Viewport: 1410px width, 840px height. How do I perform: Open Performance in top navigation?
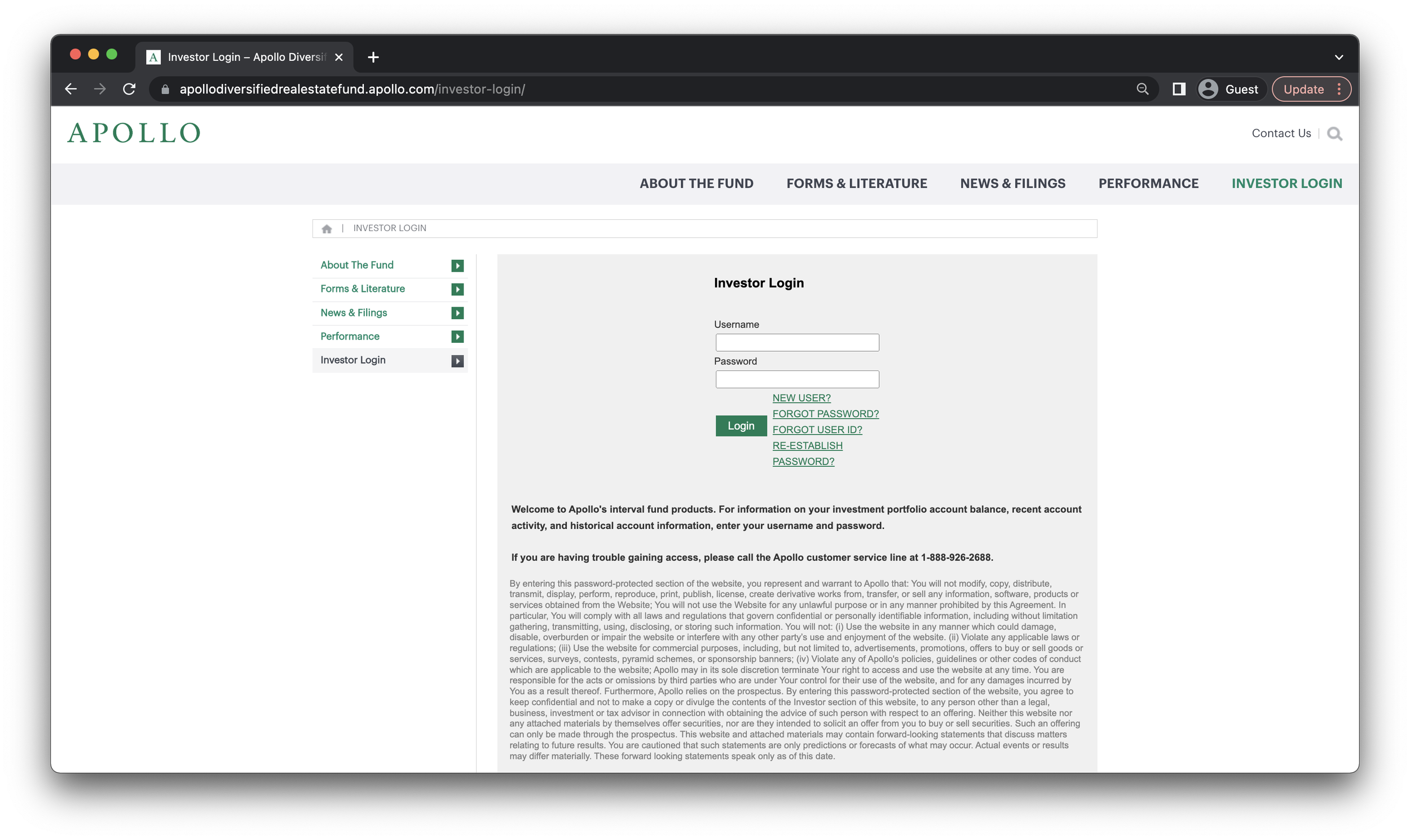coord(1148,183)
